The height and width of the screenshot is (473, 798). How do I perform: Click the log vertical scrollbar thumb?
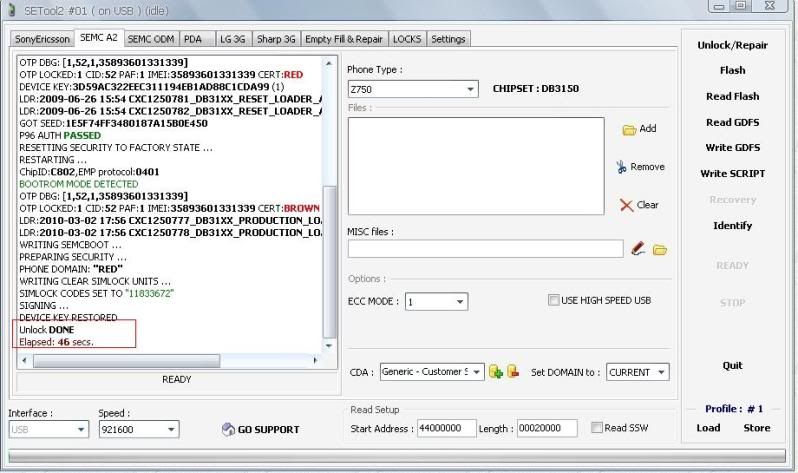click(329, 262)
